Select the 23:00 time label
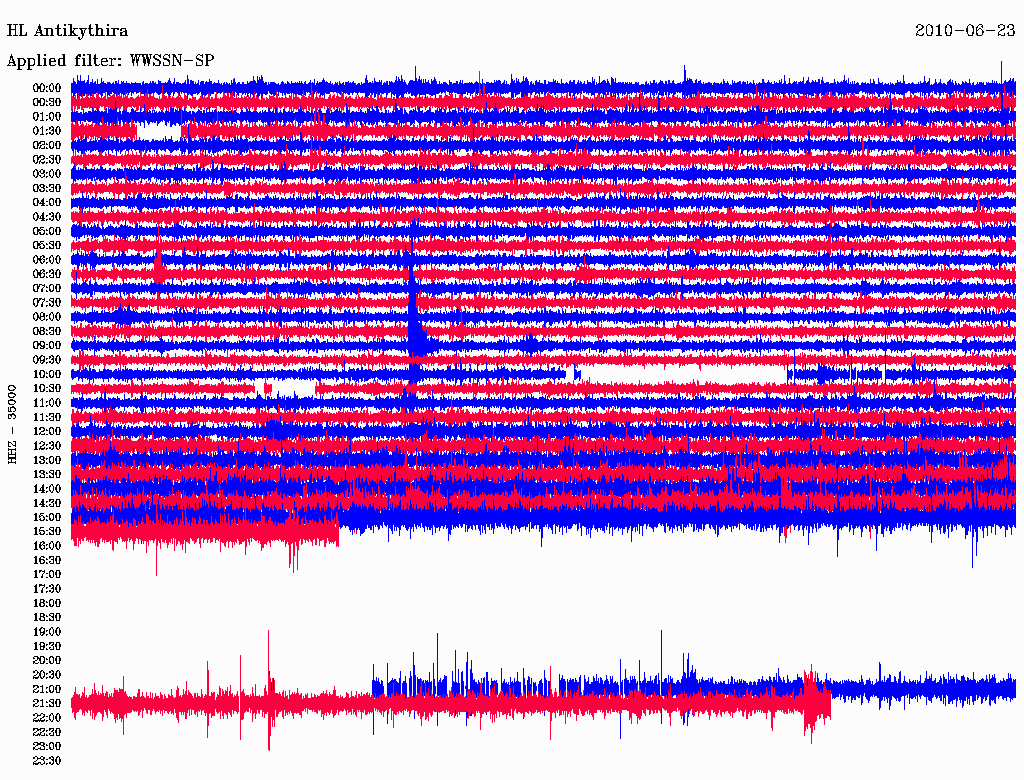 (x=47, y=747)
